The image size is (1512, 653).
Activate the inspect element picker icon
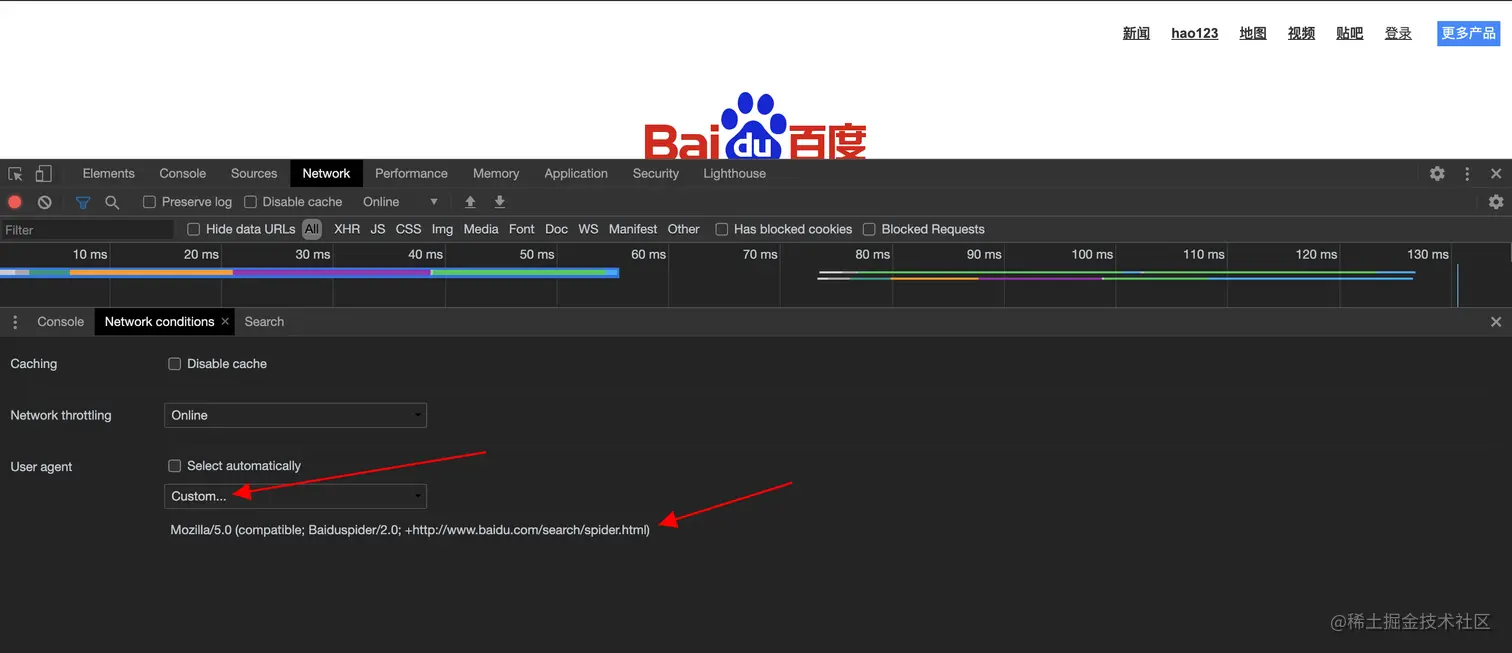pyautogui.click(x=15, y=174)
